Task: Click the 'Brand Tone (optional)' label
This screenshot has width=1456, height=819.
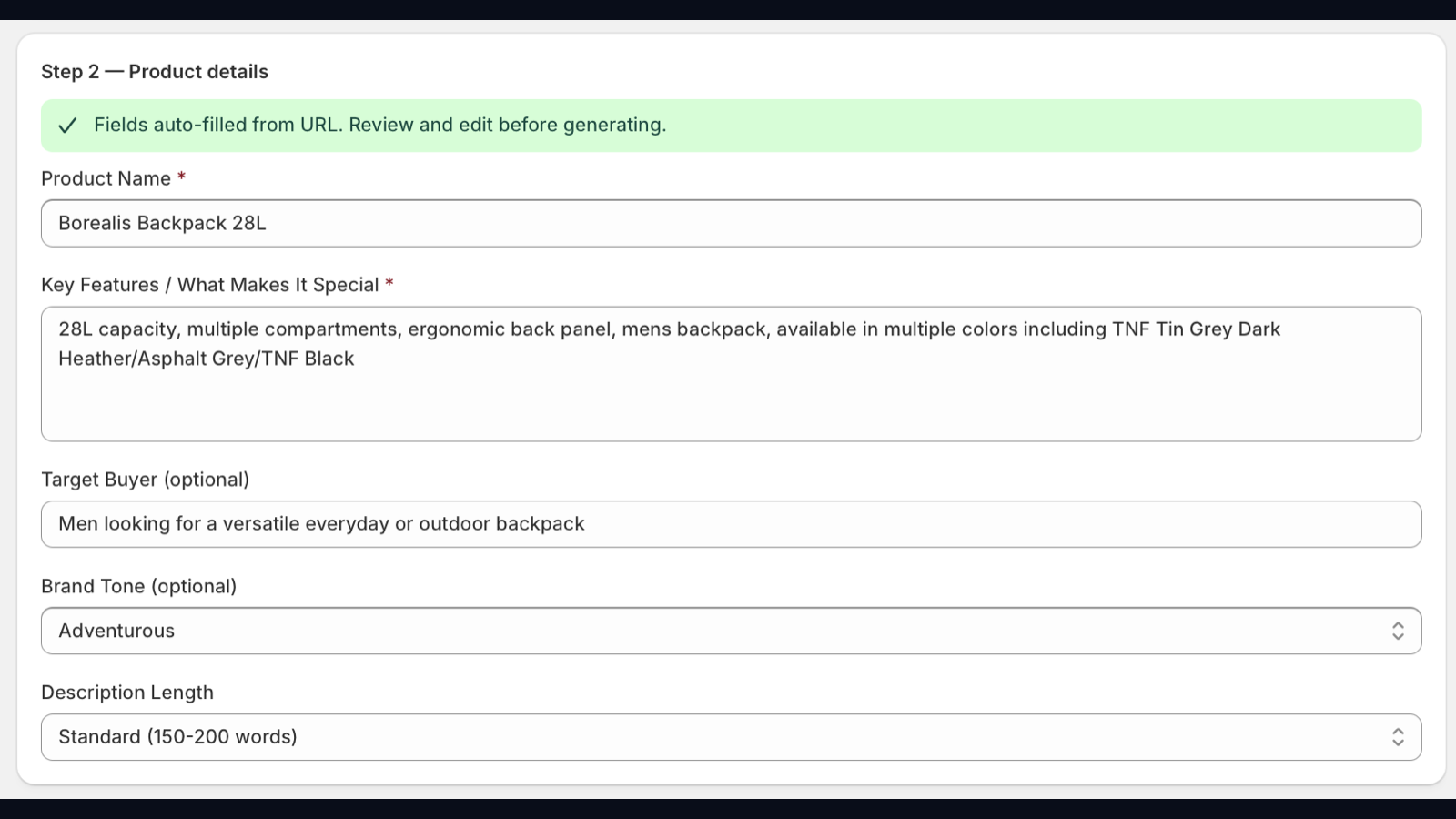Action: point(138,586)
